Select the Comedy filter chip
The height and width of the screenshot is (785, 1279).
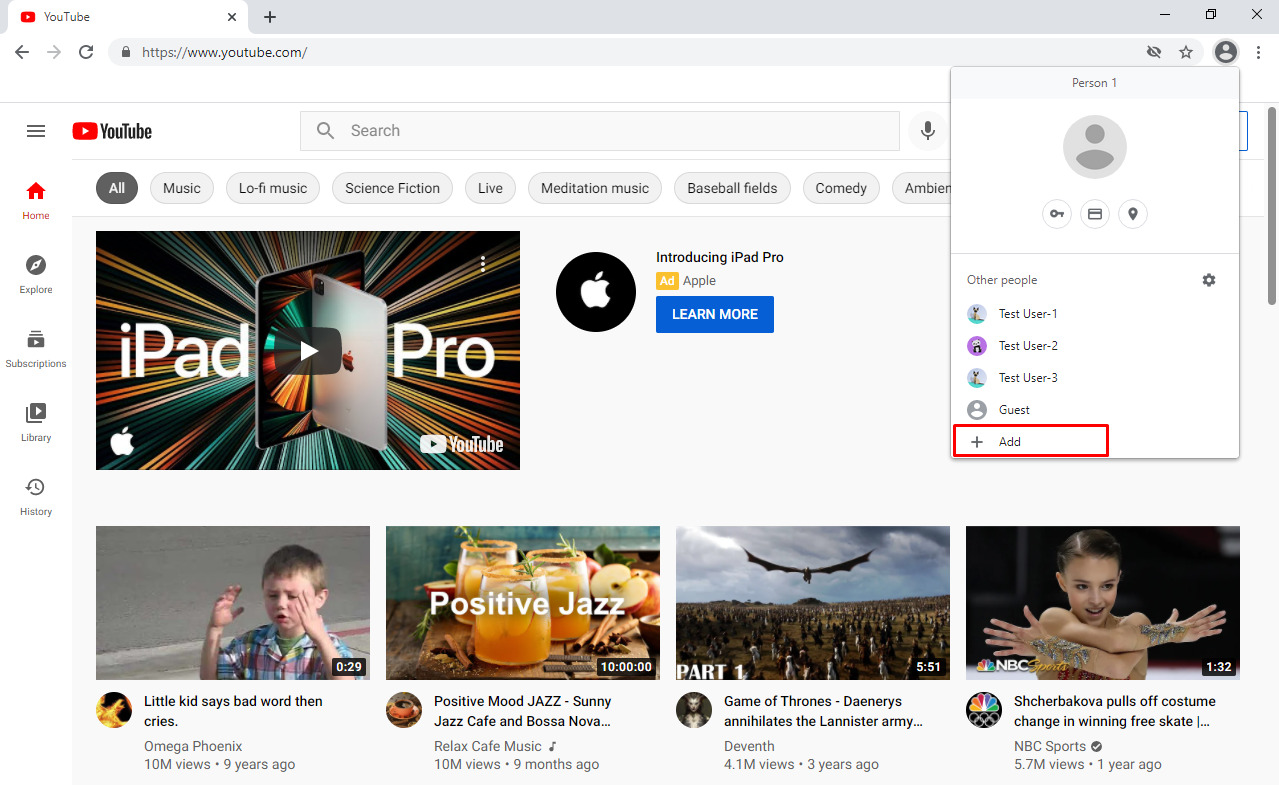point(841,188)
